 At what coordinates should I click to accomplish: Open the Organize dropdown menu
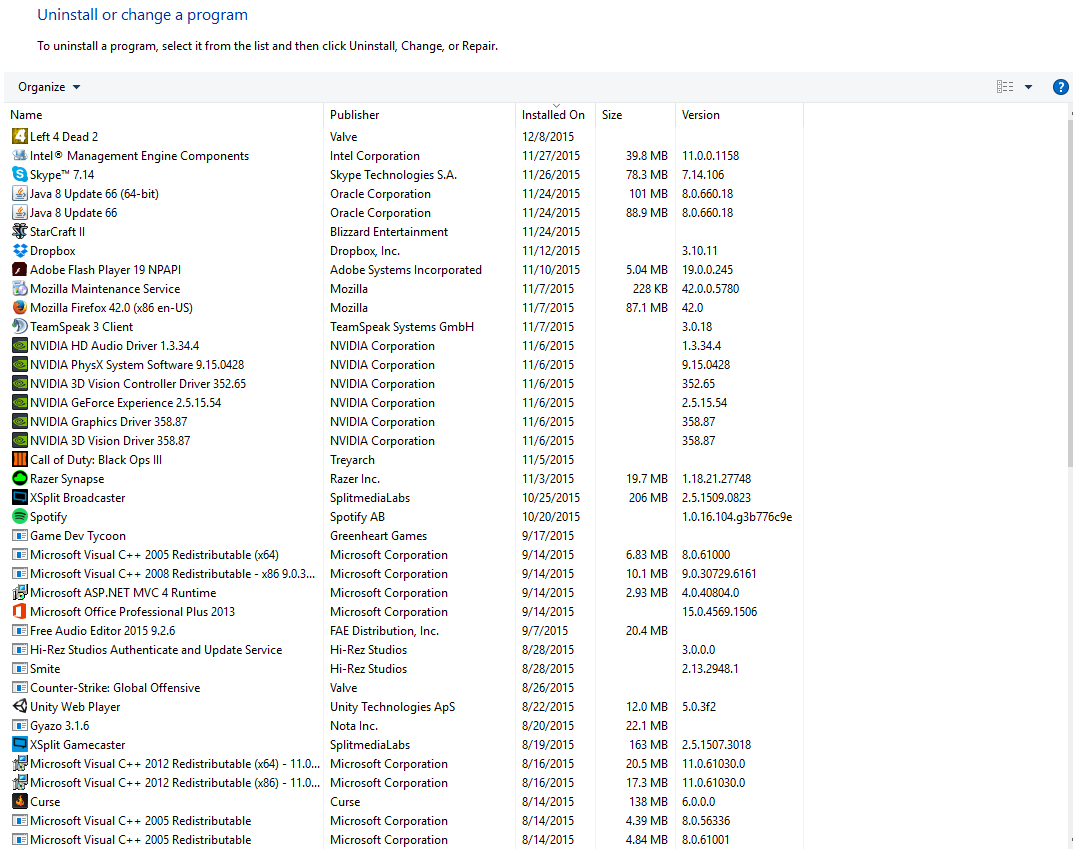coord(49,87)
